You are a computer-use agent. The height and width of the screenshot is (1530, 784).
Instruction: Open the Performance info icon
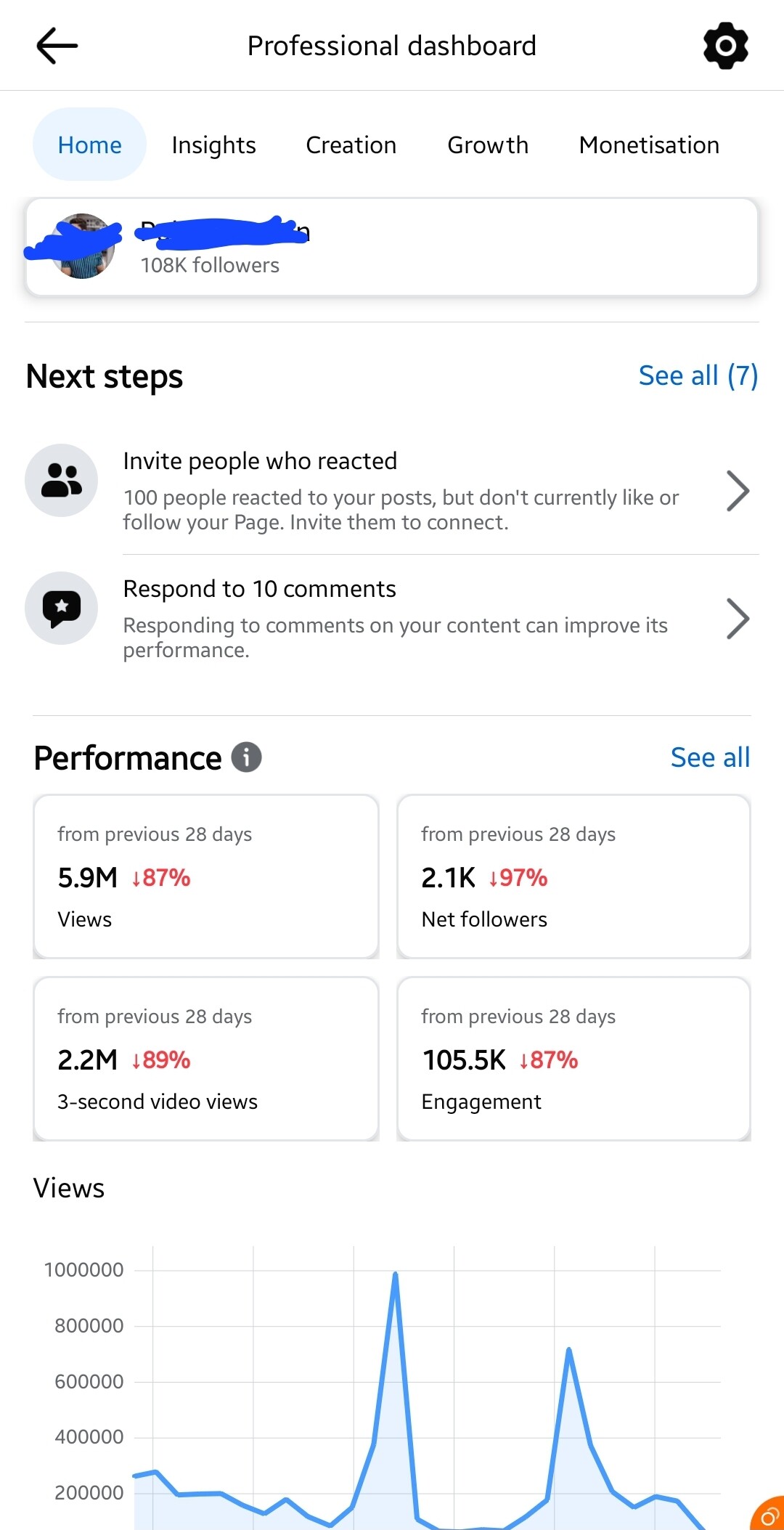pos(246,757)
